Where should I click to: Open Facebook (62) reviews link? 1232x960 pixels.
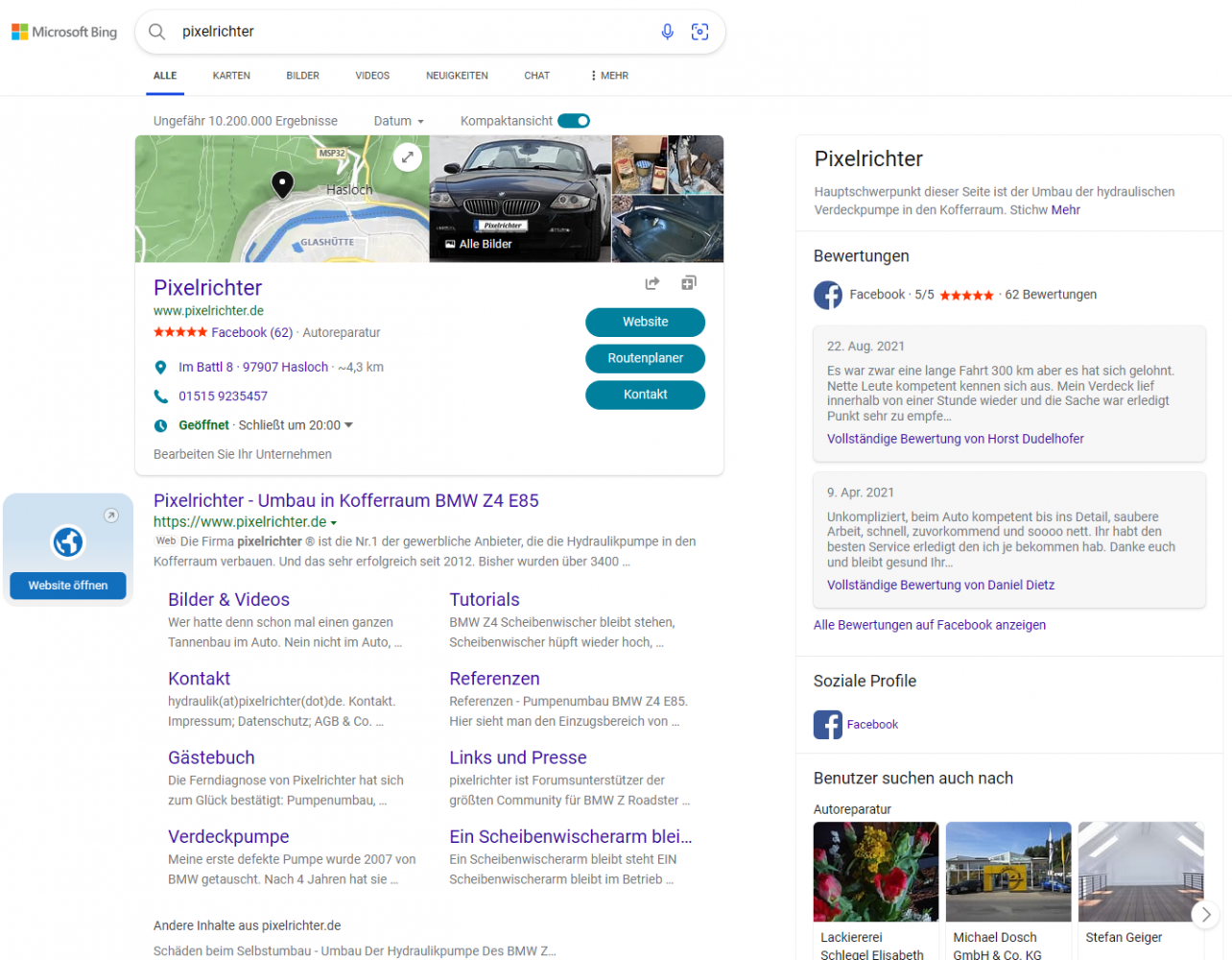[252, 333]
